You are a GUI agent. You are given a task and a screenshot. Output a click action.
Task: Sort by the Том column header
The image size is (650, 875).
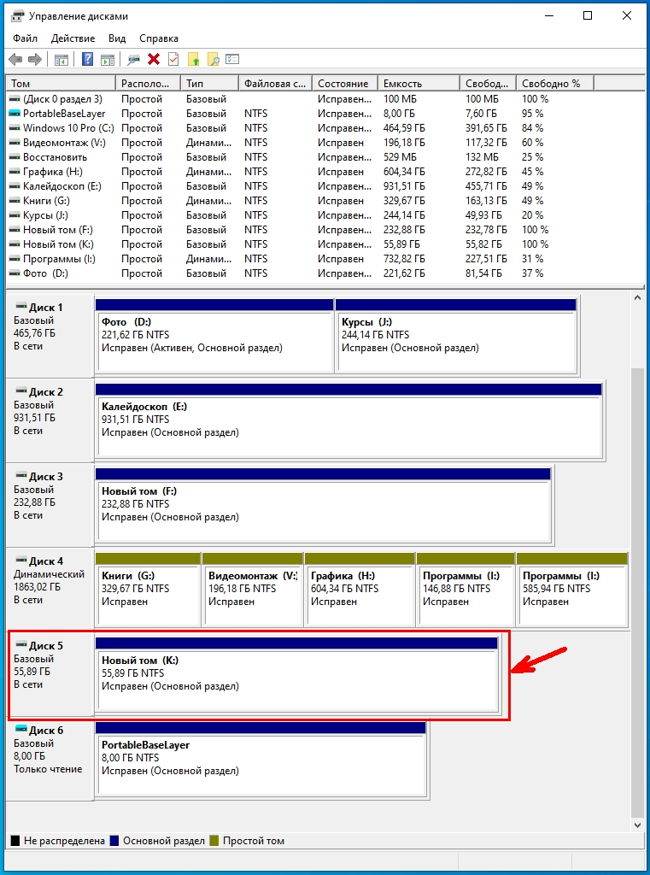[x=60, y=83]
